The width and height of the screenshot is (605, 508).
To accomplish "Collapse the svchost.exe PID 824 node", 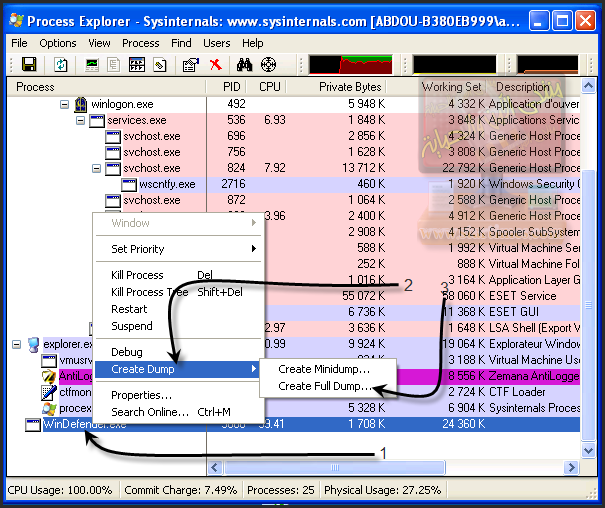I will [96, 169].
